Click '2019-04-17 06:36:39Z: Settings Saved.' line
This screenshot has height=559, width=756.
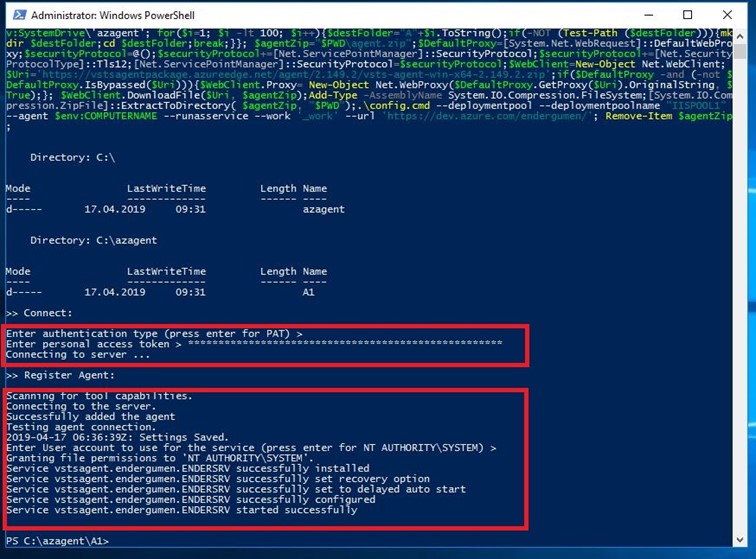coord(117,437)
